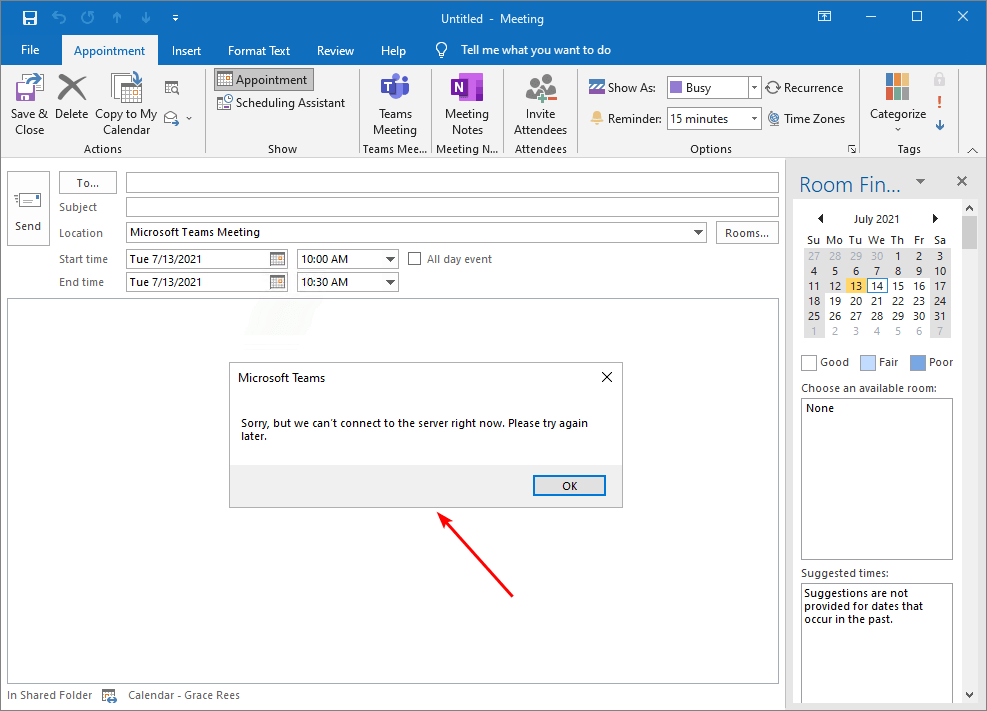Click the Time Zones button
Viewport: 987px width, 711px height.
[806, 118]
